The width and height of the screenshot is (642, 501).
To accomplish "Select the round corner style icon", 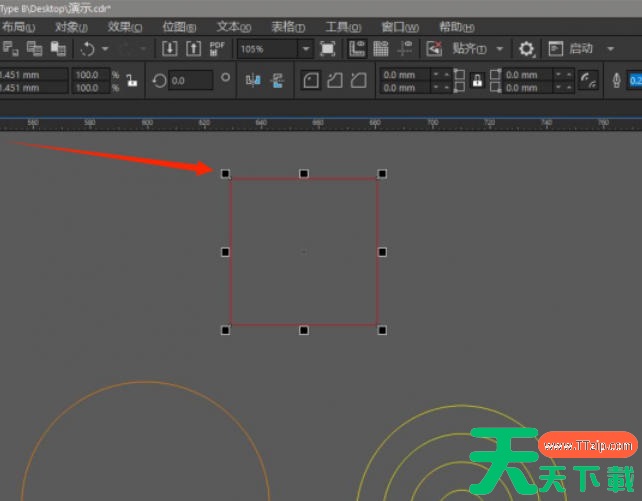I will click(x=311, y=80).
